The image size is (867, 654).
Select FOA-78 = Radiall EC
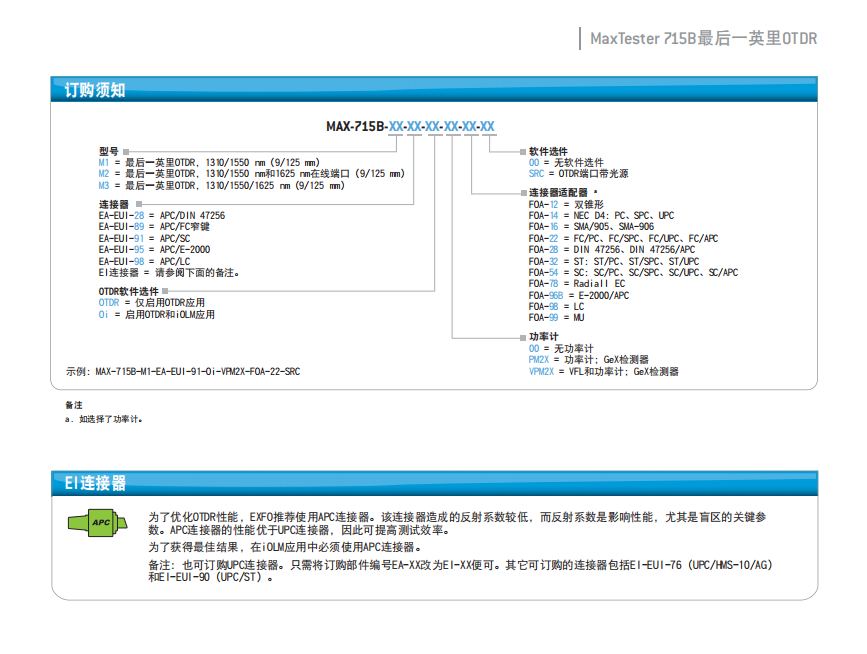577,284
